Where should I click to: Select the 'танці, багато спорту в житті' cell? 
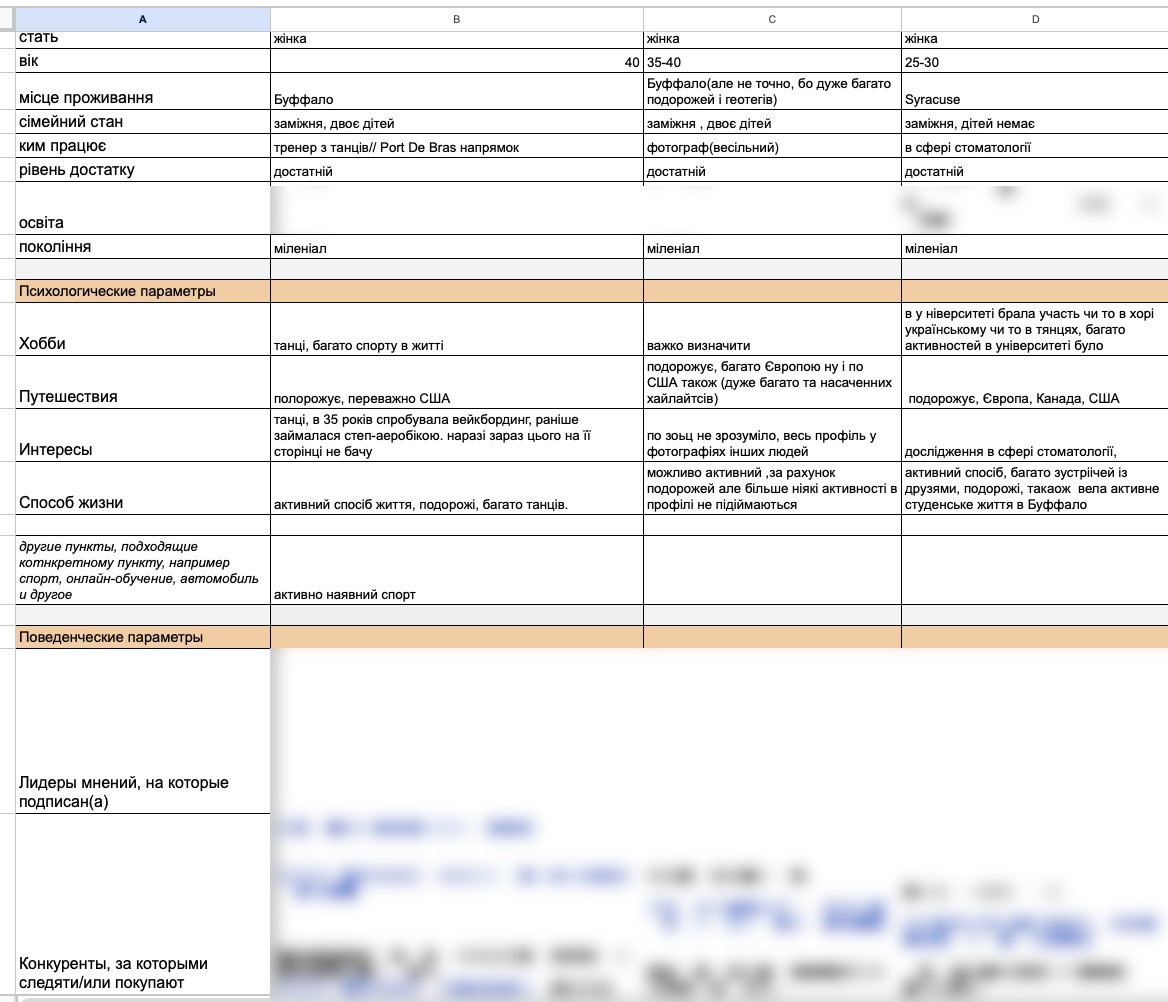[457, 329]
